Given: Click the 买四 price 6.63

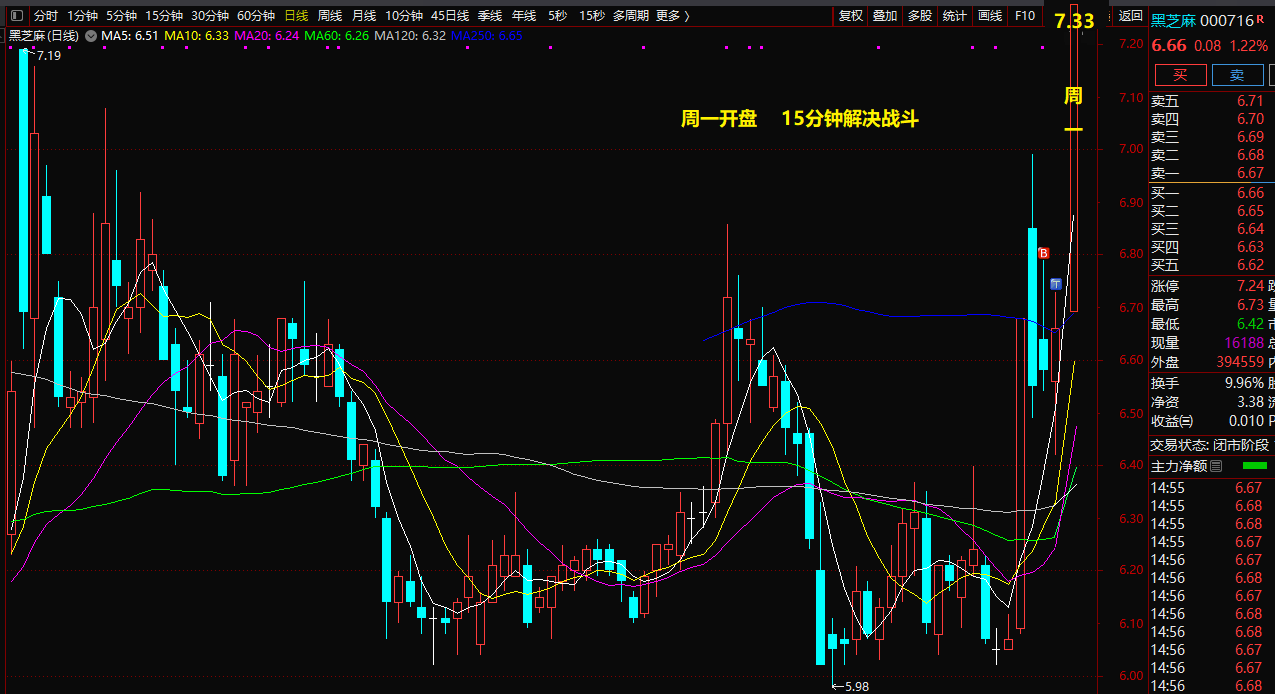Looking at the screenshot, I should 1250,247.
